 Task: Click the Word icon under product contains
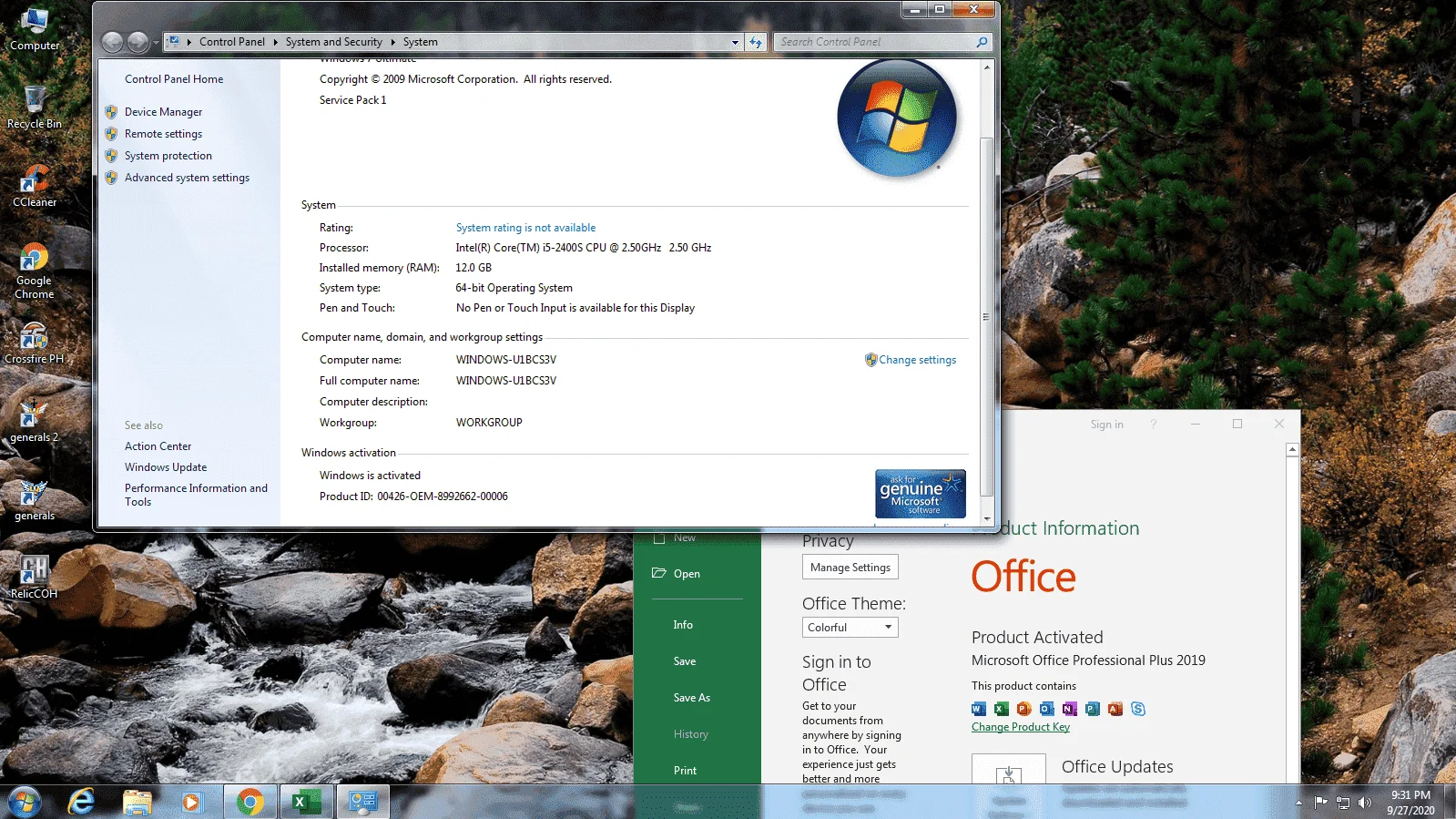click(979, 709)
